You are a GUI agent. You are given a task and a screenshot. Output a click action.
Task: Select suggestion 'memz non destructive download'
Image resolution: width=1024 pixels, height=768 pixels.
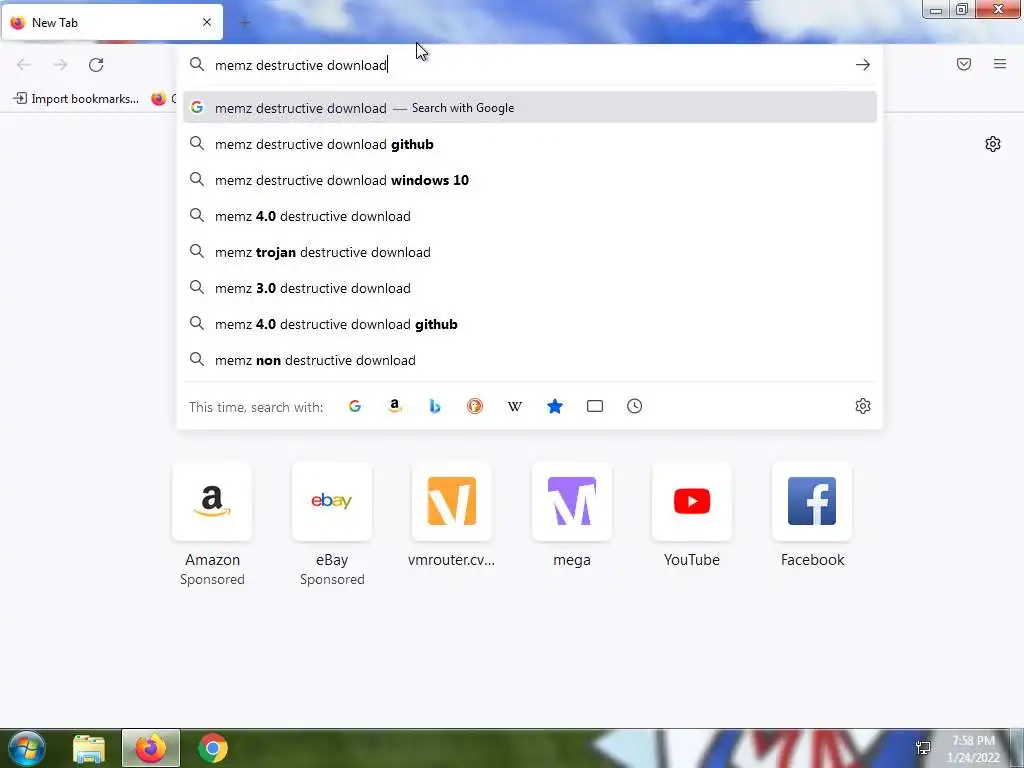530,360
